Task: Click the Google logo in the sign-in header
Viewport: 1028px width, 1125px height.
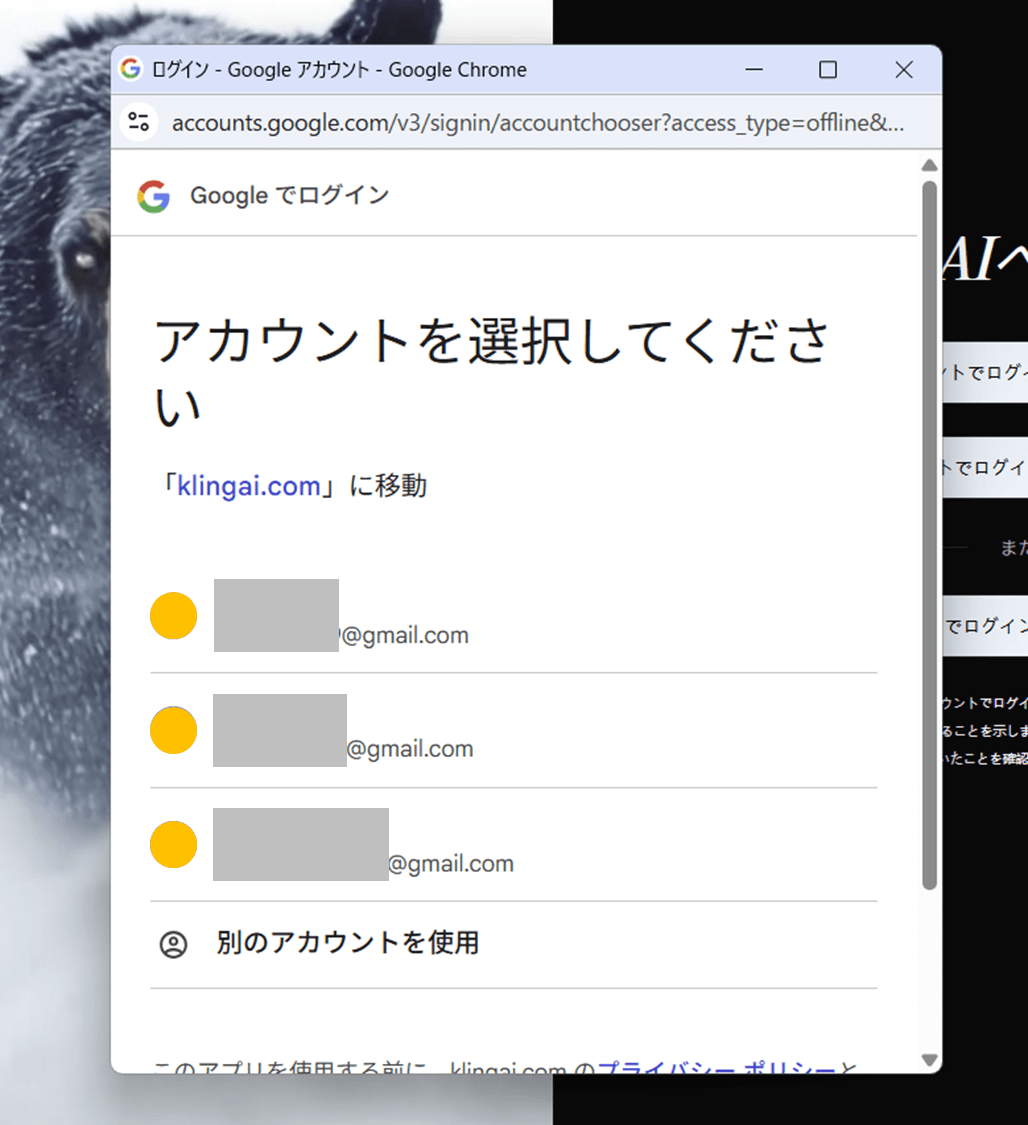Action: pos(153,196)
